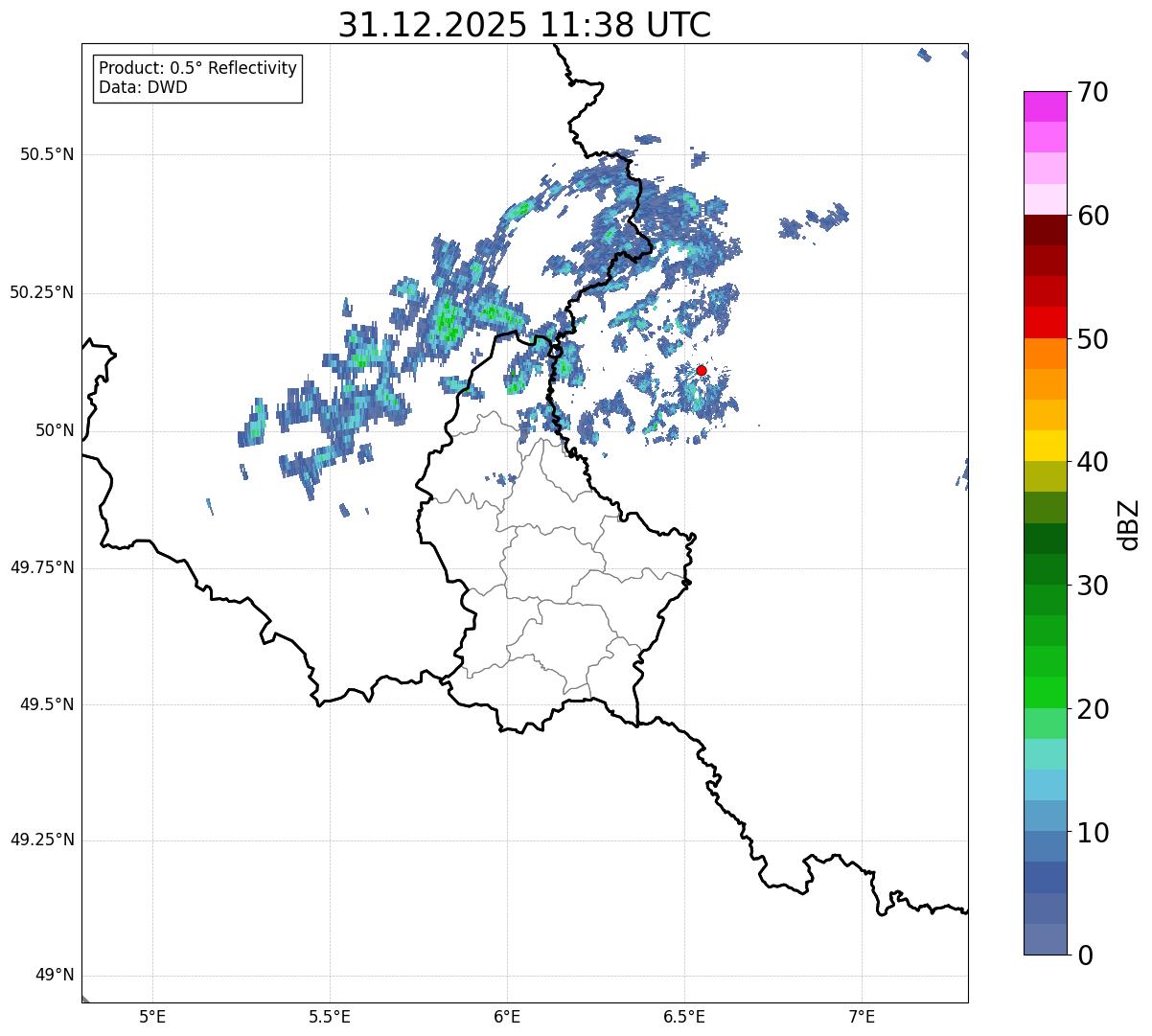Click the red station marker dot
This screenshot has height=1036, width=1152.
(x=702, y=370)
